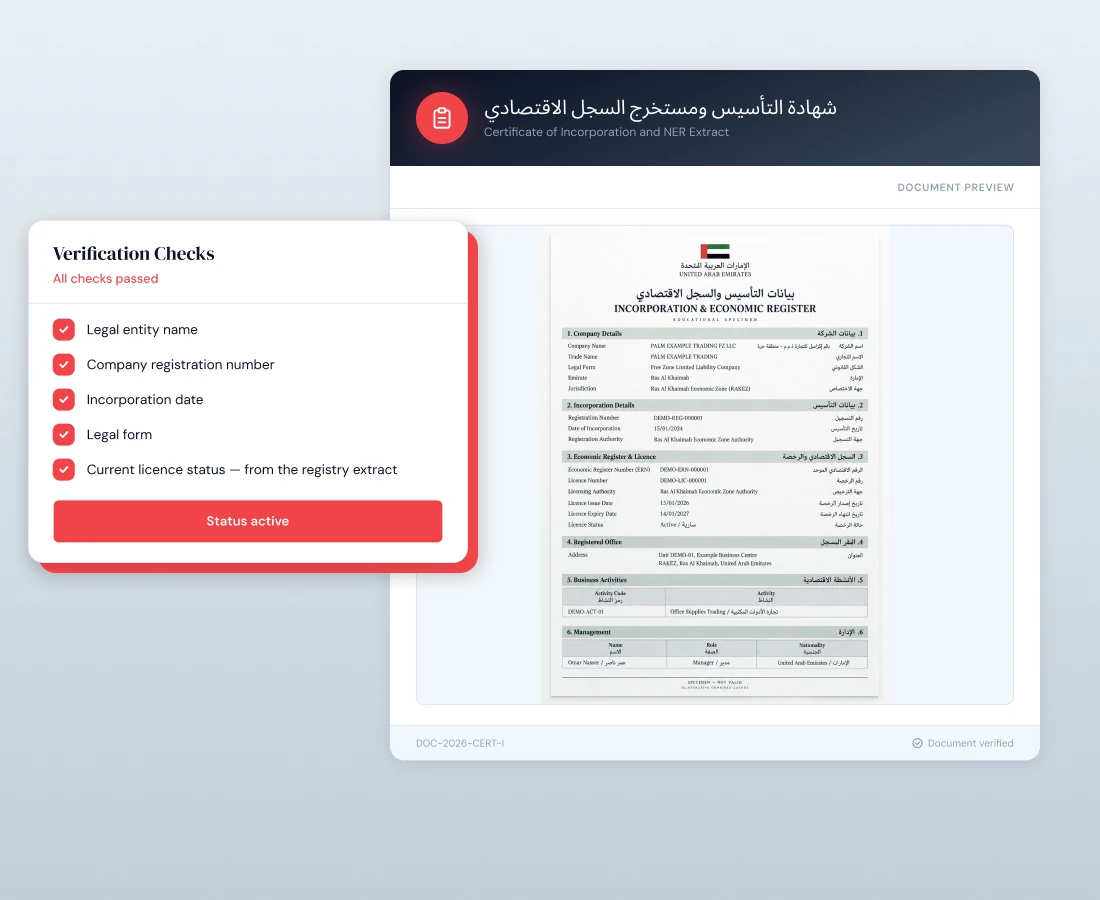Viewport: 1100px width, 900px height.
Task: Click the DEMO-REG-000001 registration number
Action: click(x=678, y=418)
